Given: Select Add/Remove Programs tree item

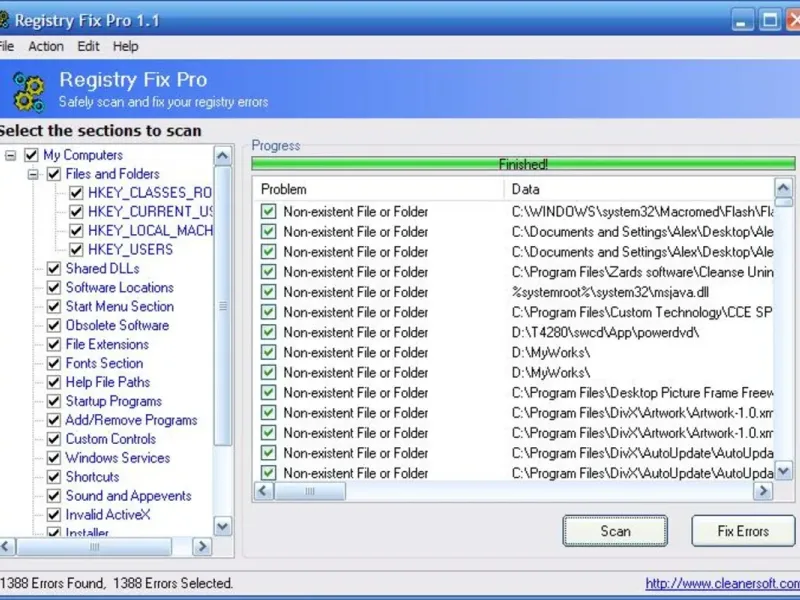Looking at the screenshot, I should coord(131,420).
